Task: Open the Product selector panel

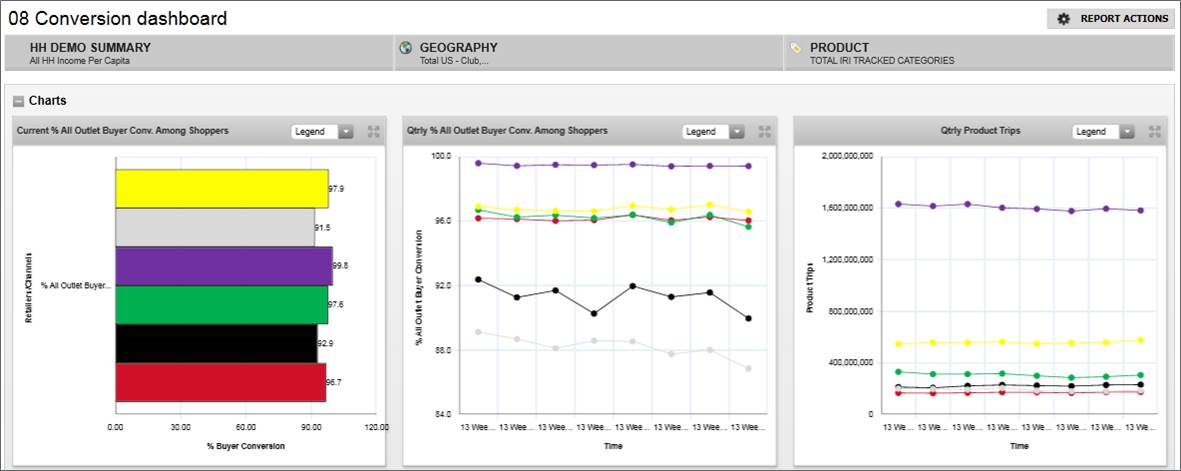Action: tap(978, 53)
